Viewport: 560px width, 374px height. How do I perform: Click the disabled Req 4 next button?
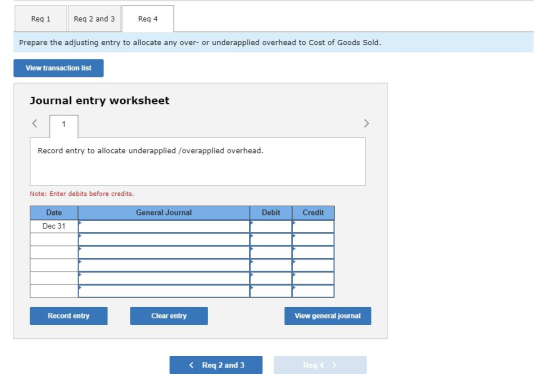[320, 365]
